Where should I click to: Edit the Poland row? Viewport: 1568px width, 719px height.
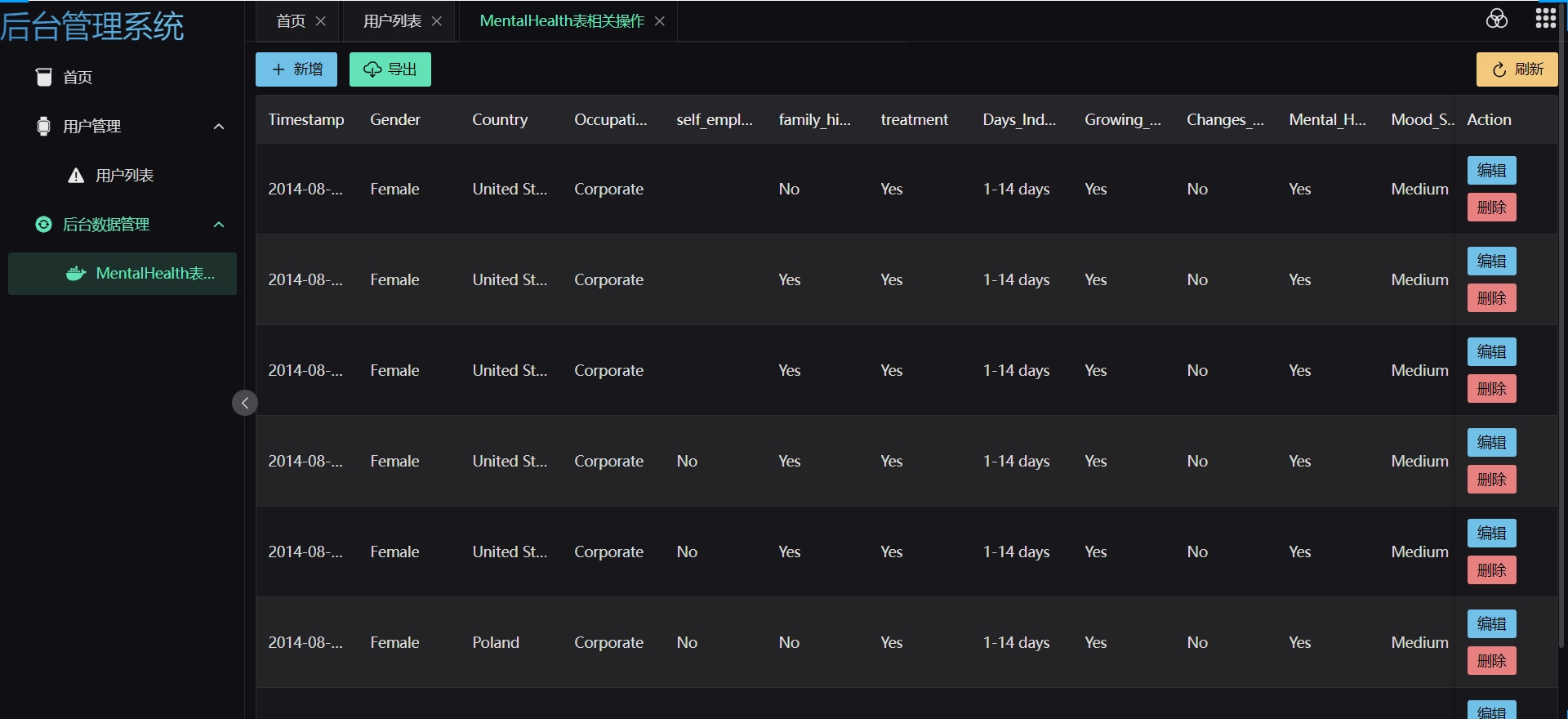click(x=1492, y=624)
